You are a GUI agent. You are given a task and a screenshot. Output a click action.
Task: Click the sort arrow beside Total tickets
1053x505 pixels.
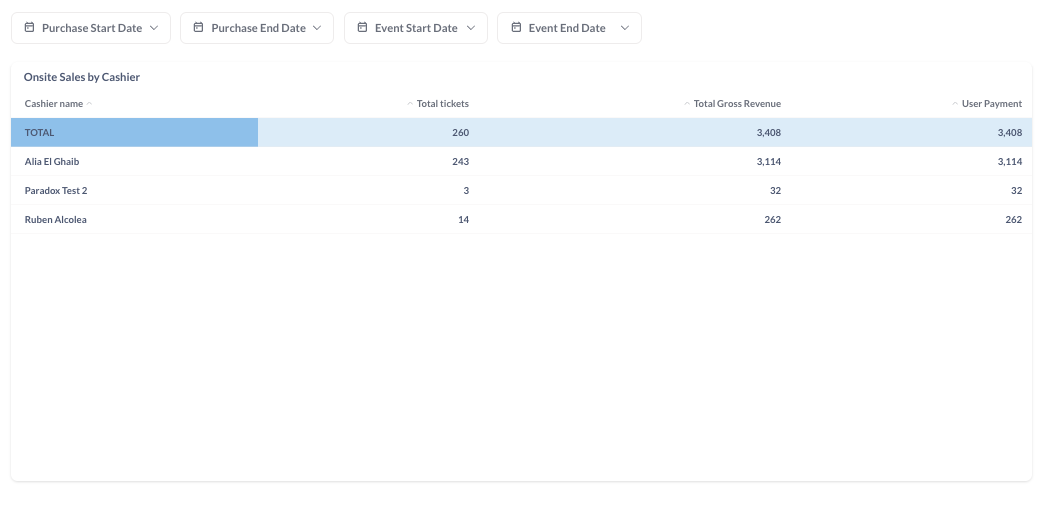point(410,103)
